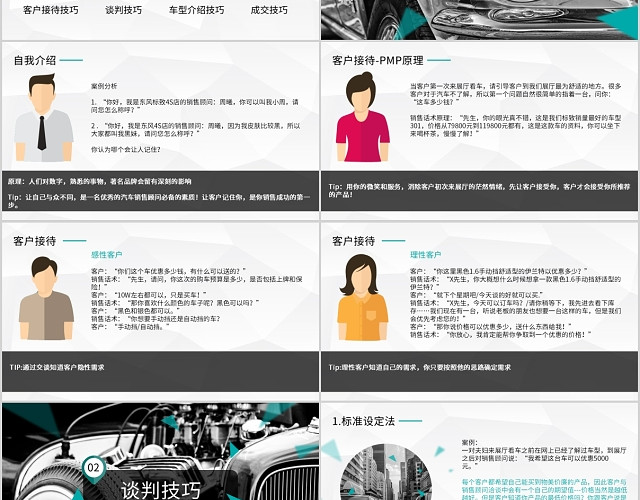Click the 谈判技巧 label in top slide
The image size is (640, 500).
[124, 10]
